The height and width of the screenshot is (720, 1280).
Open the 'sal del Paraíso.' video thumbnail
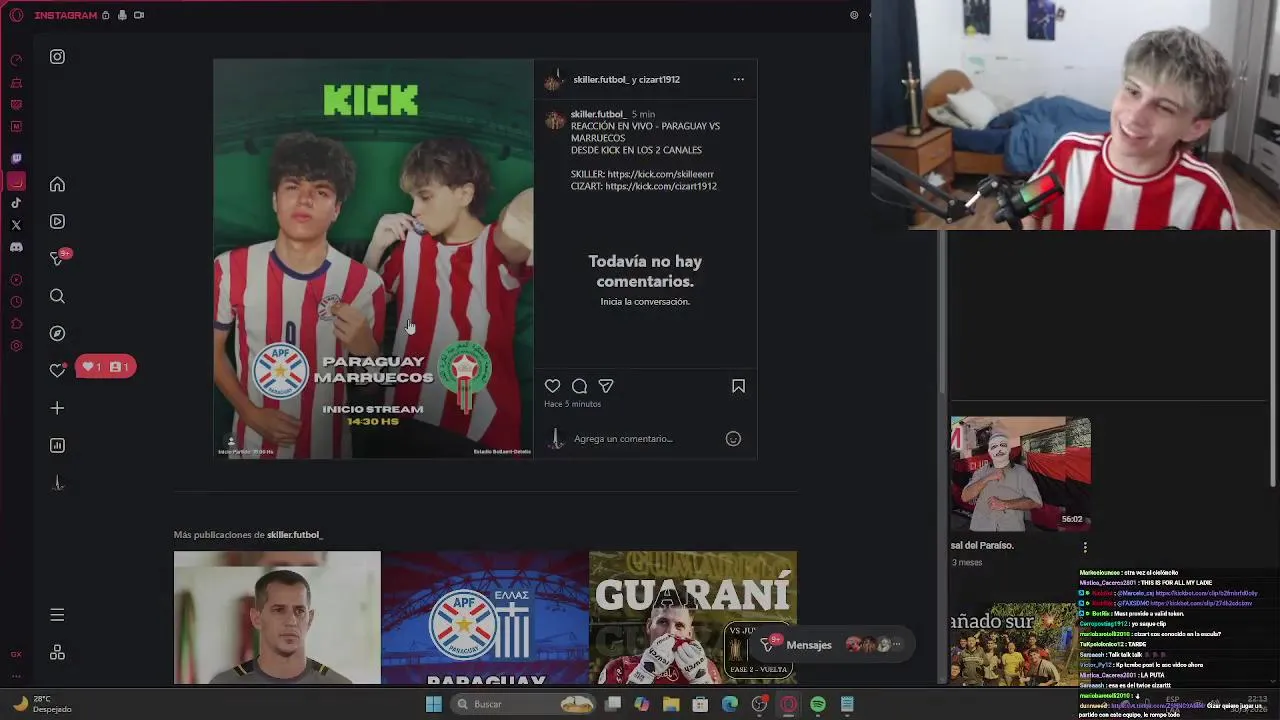[1021, 473]
